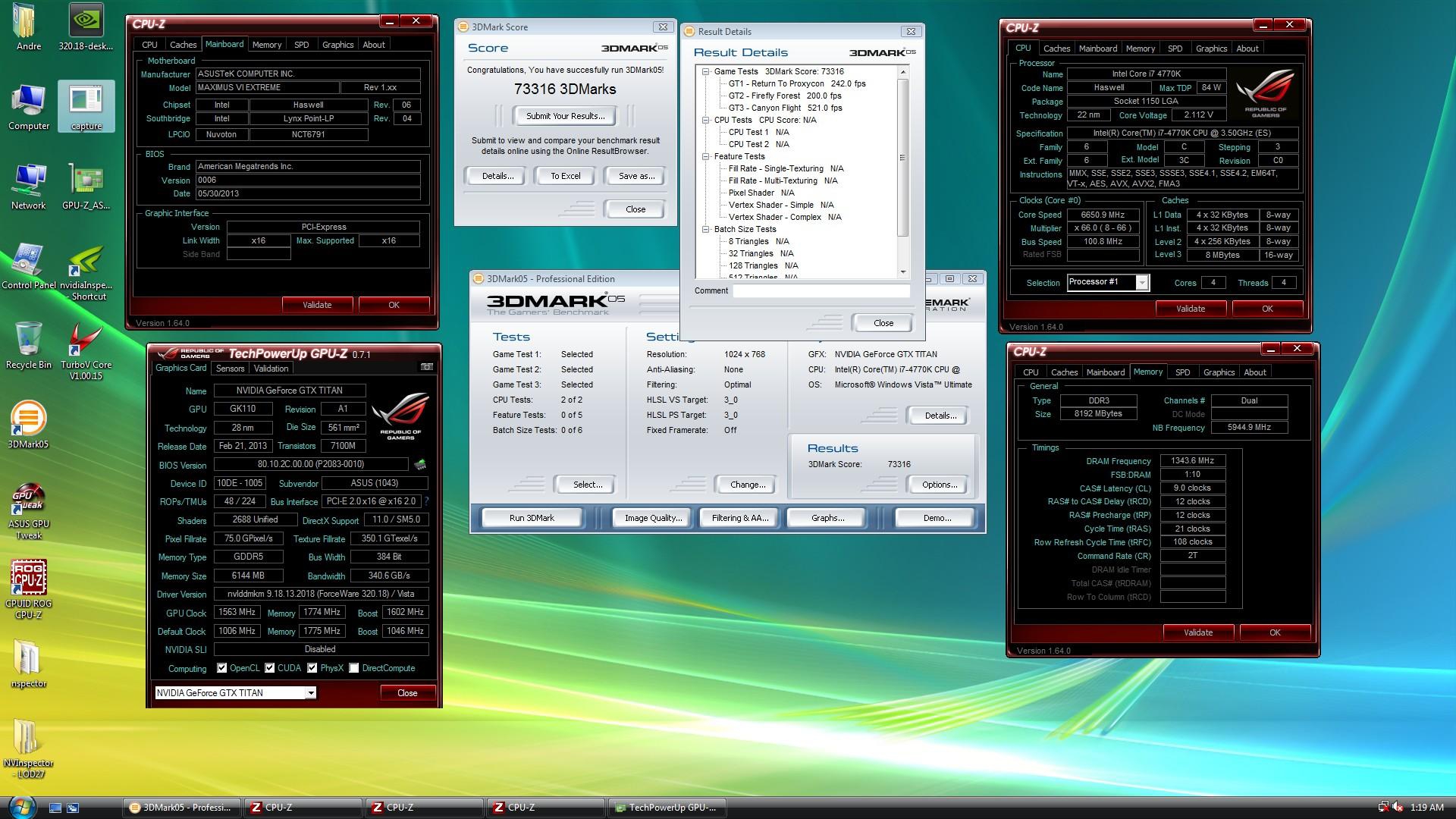Click the GPU-Z screenshot camera icon

click(x=427, y=367)
